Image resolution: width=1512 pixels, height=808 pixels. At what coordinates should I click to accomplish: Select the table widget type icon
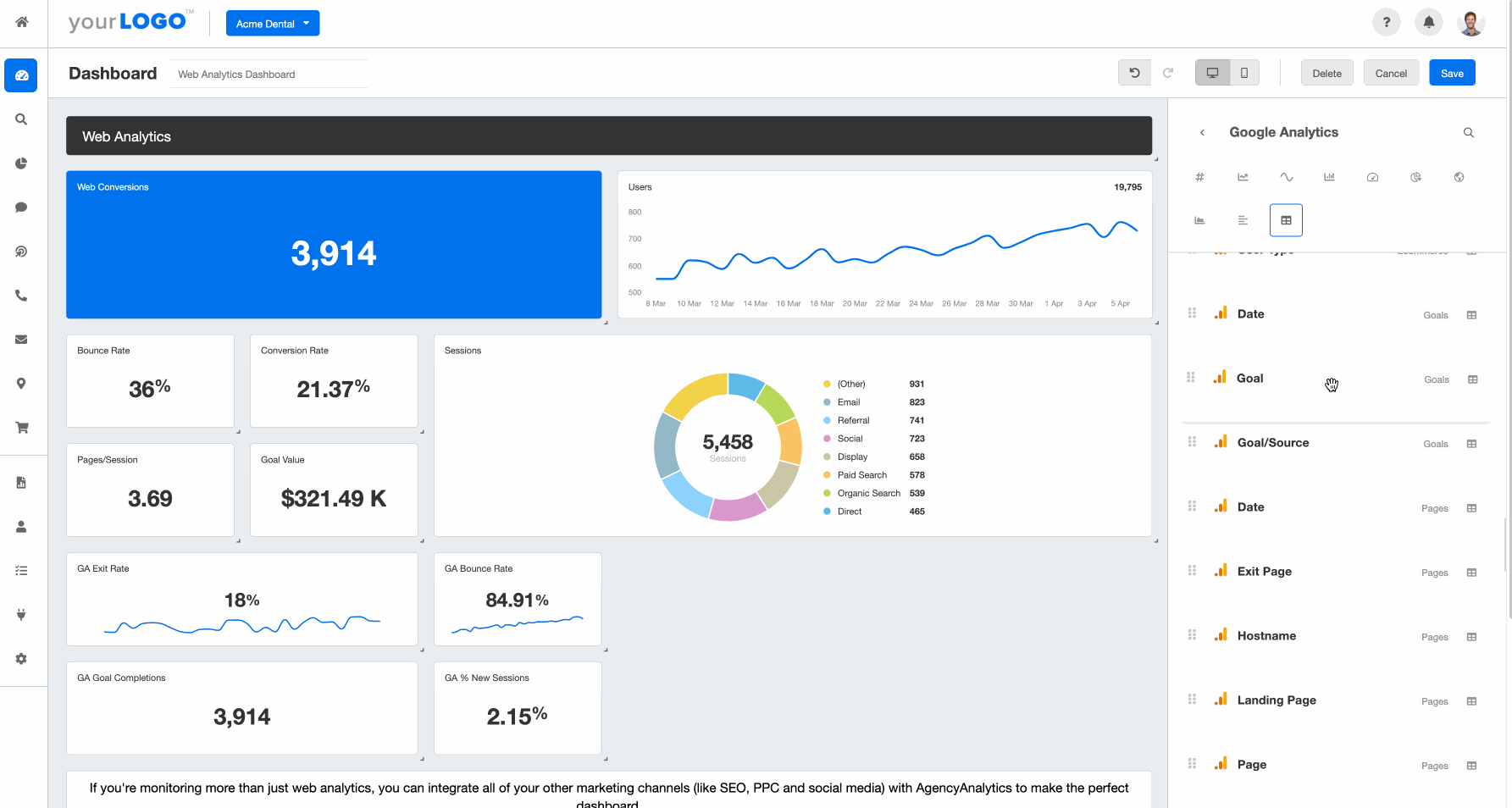pos(1286,219)
